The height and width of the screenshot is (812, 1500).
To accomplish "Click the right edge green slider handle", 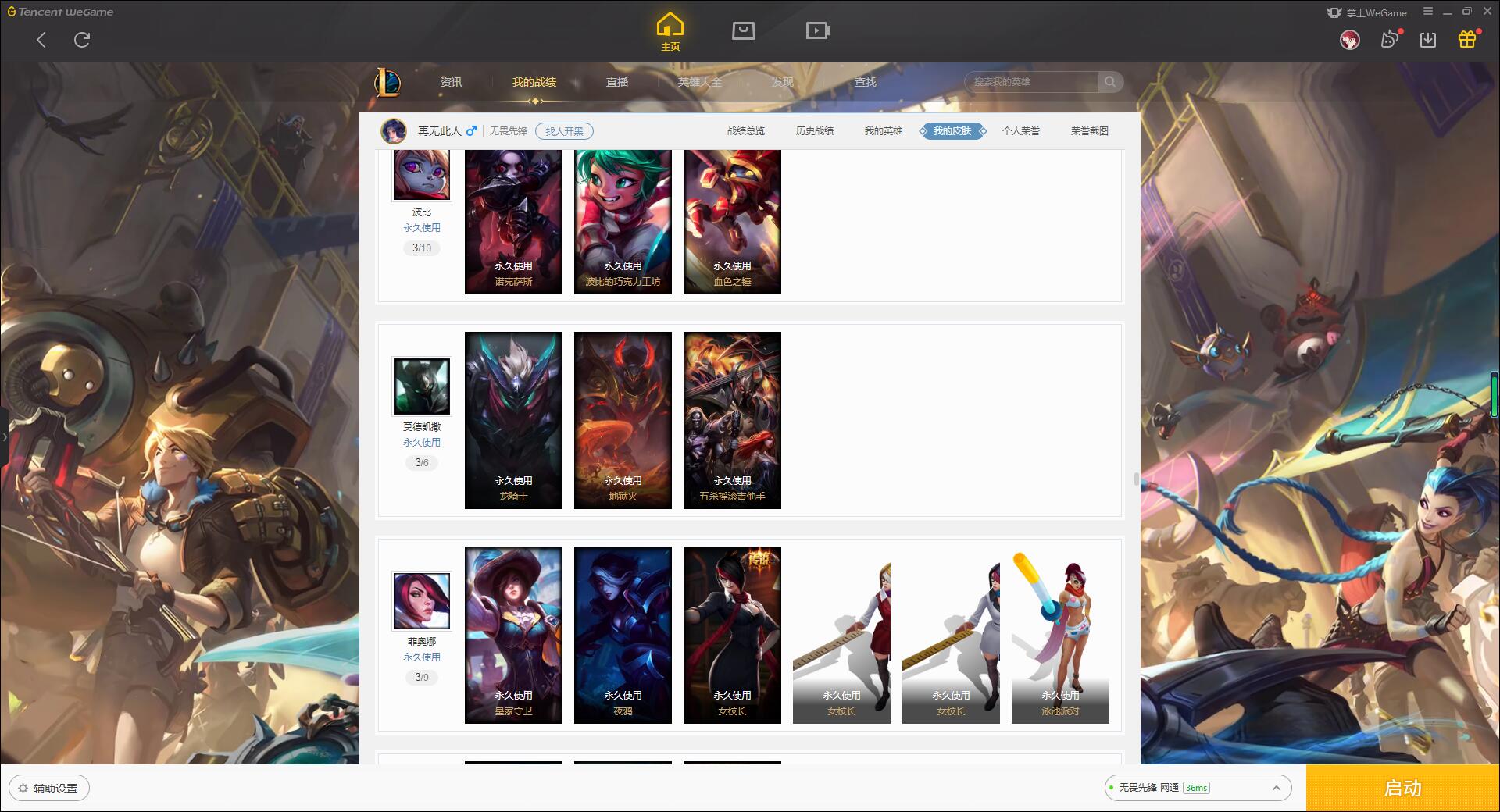I will click(x=1496, y=394).
